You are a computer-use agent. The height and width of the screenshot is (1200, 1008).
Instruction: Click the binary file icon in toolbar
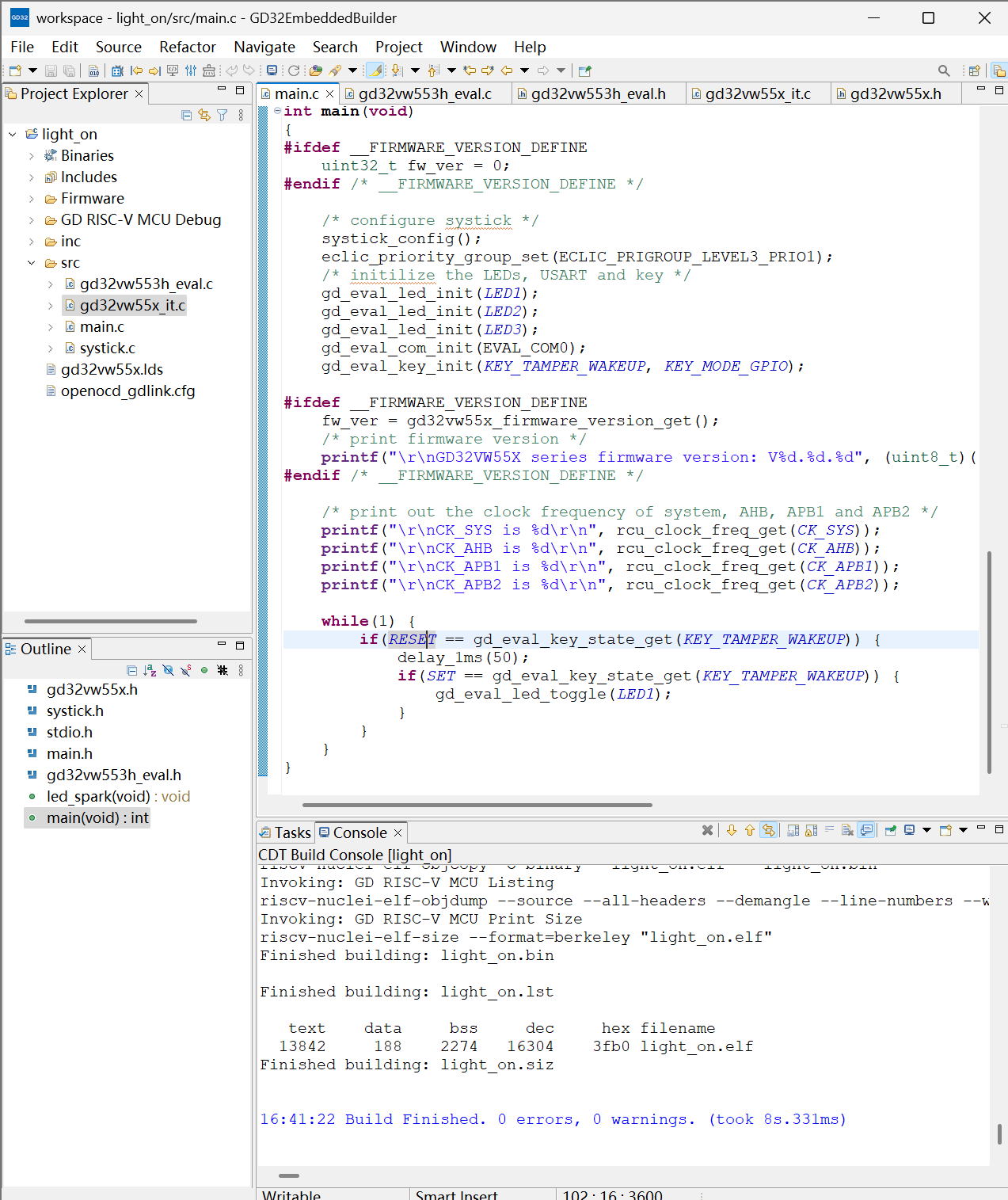[93, 70]
